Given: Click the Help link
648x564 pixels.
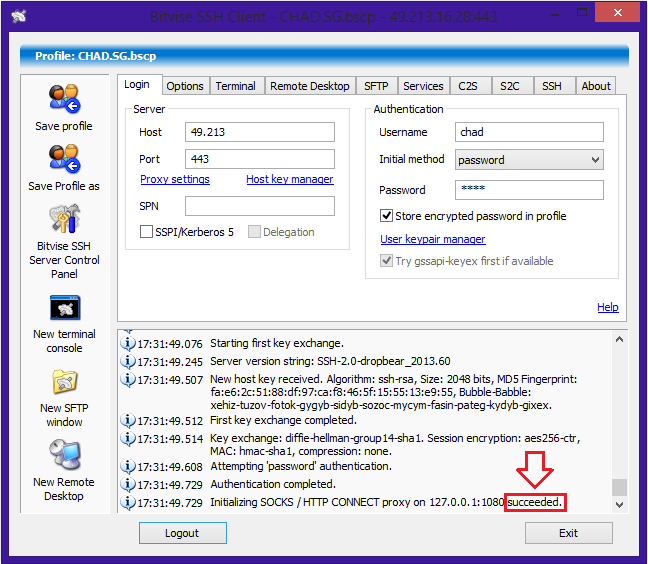Looking at the screenshot, I should (x=608, y=307).
